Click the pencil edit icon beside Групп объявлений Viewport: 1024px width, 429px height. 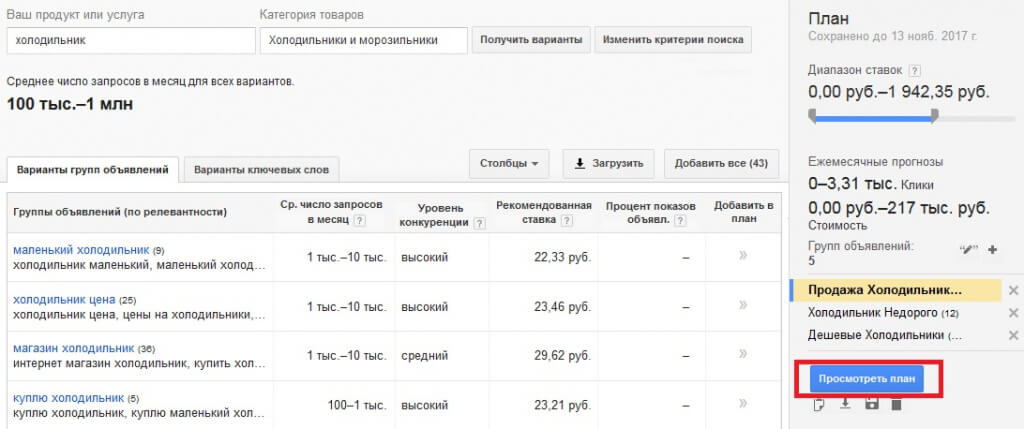pyautogui.click(x=967, y=249)
